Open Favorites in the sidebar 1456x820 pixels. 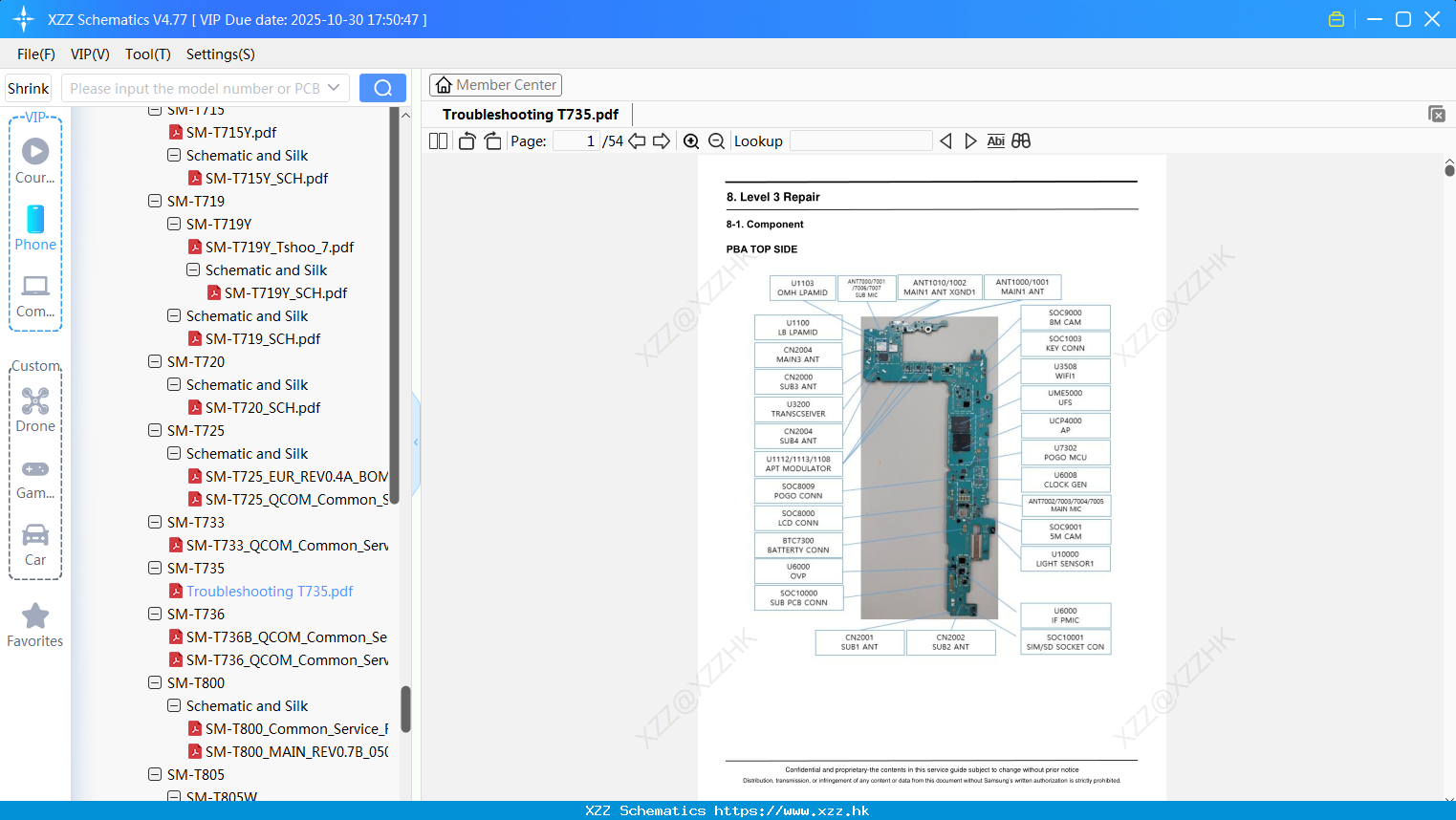pyautogui.click(x=35, y=625)
